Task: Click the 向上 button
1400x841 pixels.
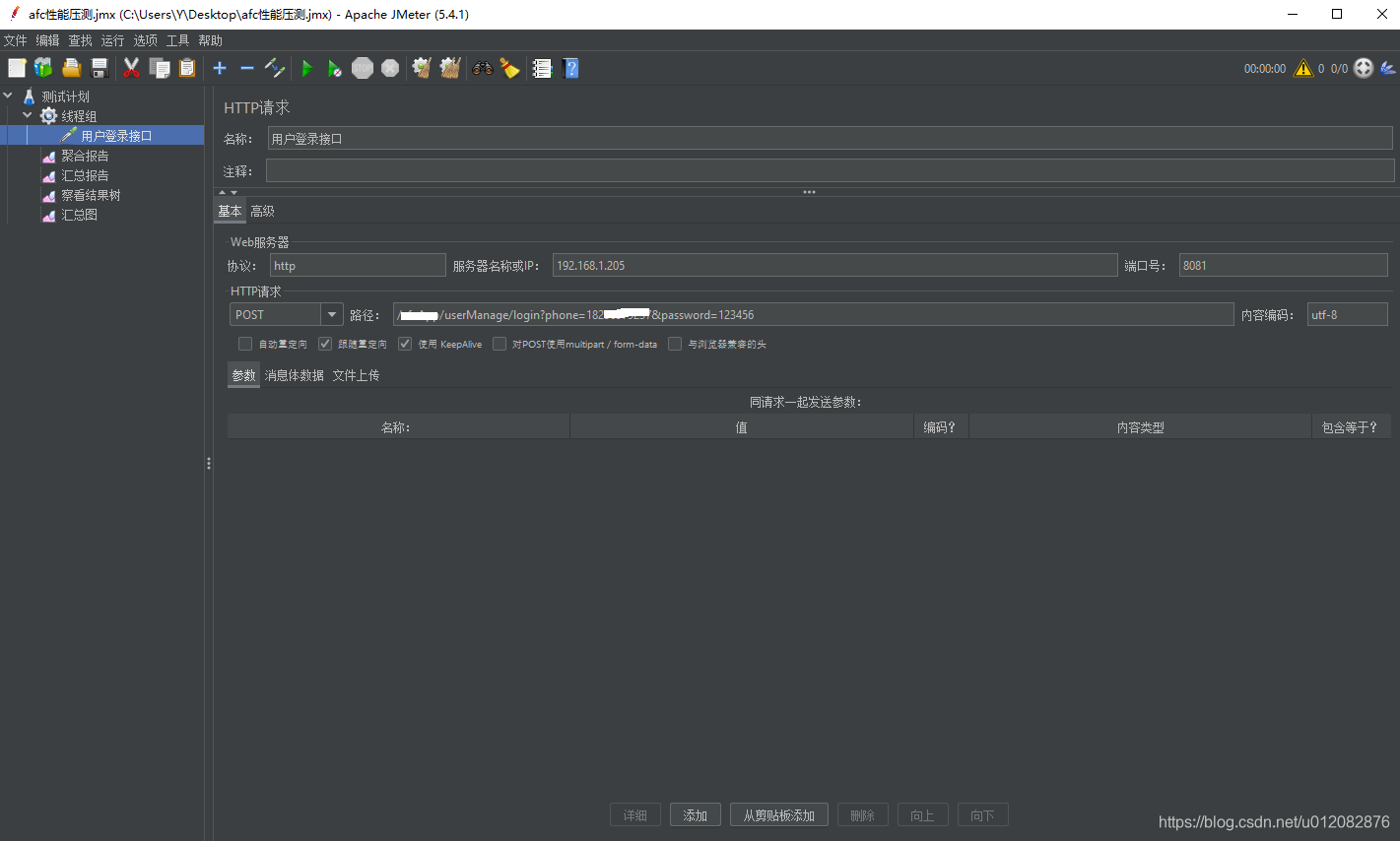Action: pos(923,815)
